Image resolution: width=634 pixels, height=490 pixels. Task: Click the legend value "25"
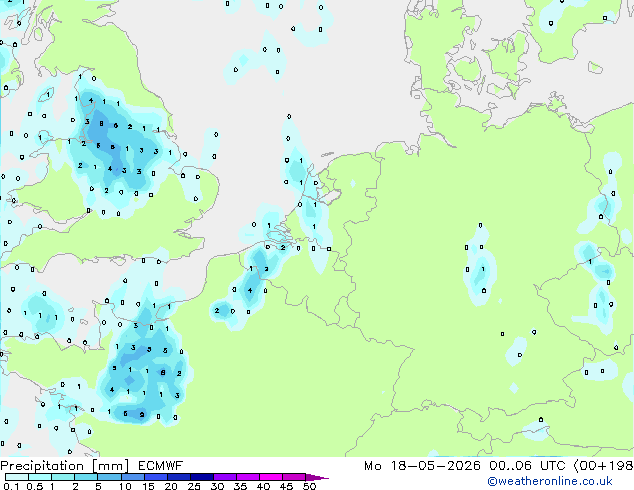[x=194, y=486]
